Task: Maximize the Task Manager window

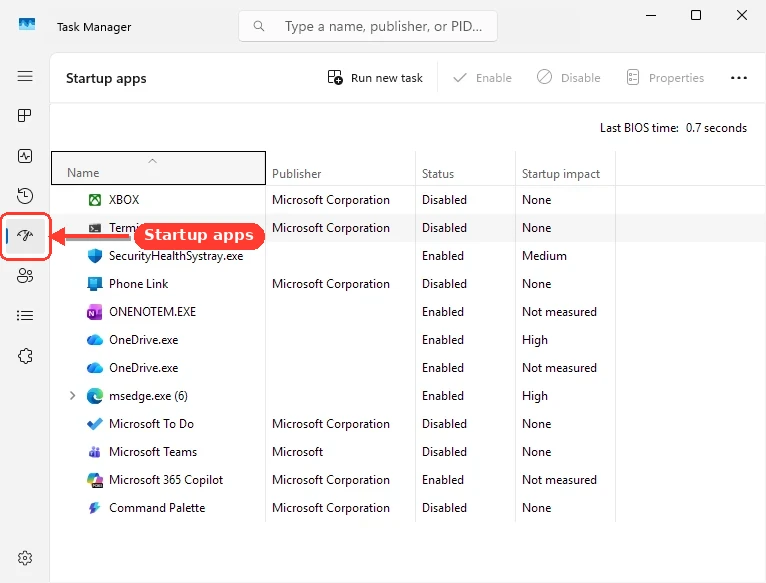Action: pos(696,15)
